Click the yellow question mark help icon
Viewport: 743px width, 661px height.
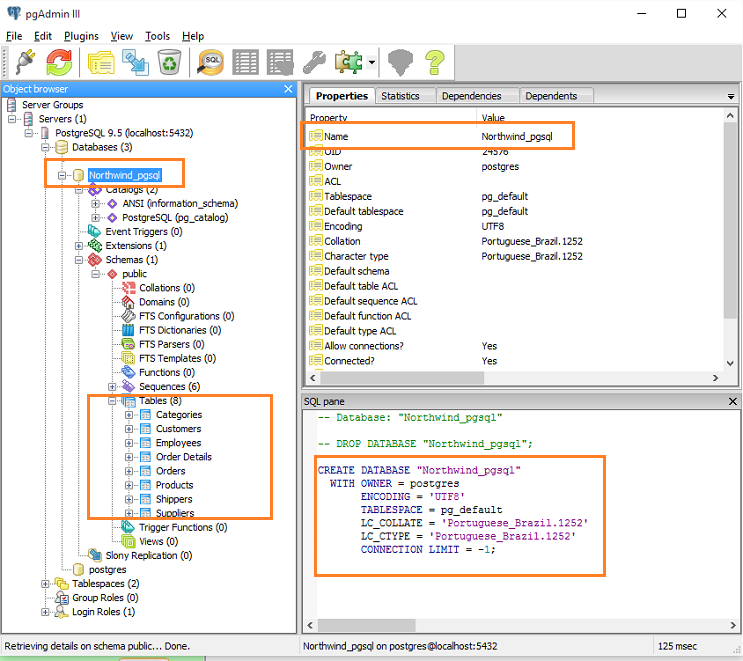tap(435, 62)
